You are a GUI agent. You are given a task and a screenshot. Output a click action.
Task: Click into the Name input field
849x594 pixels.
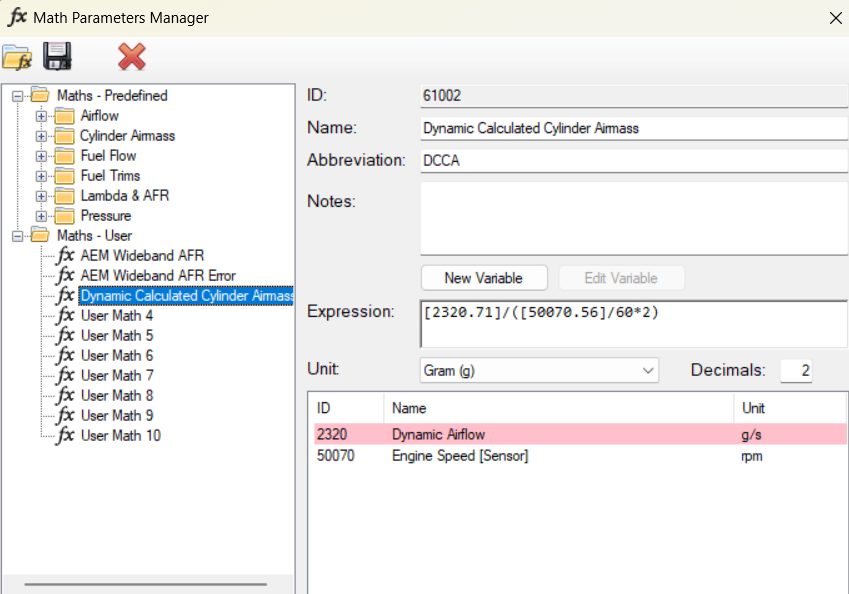click(634, 128)
